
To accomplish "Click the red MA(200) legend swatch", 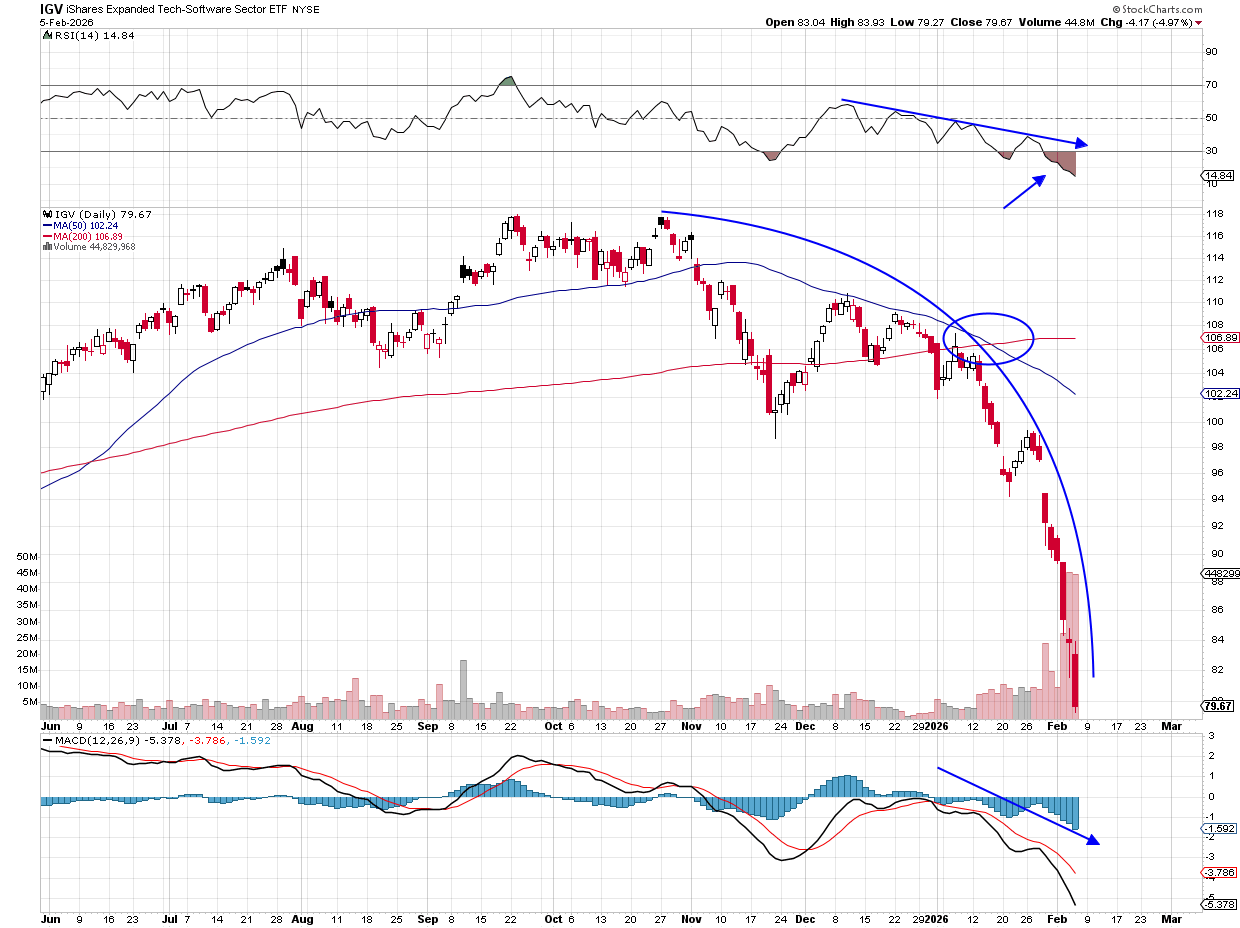I will (46, 236).
